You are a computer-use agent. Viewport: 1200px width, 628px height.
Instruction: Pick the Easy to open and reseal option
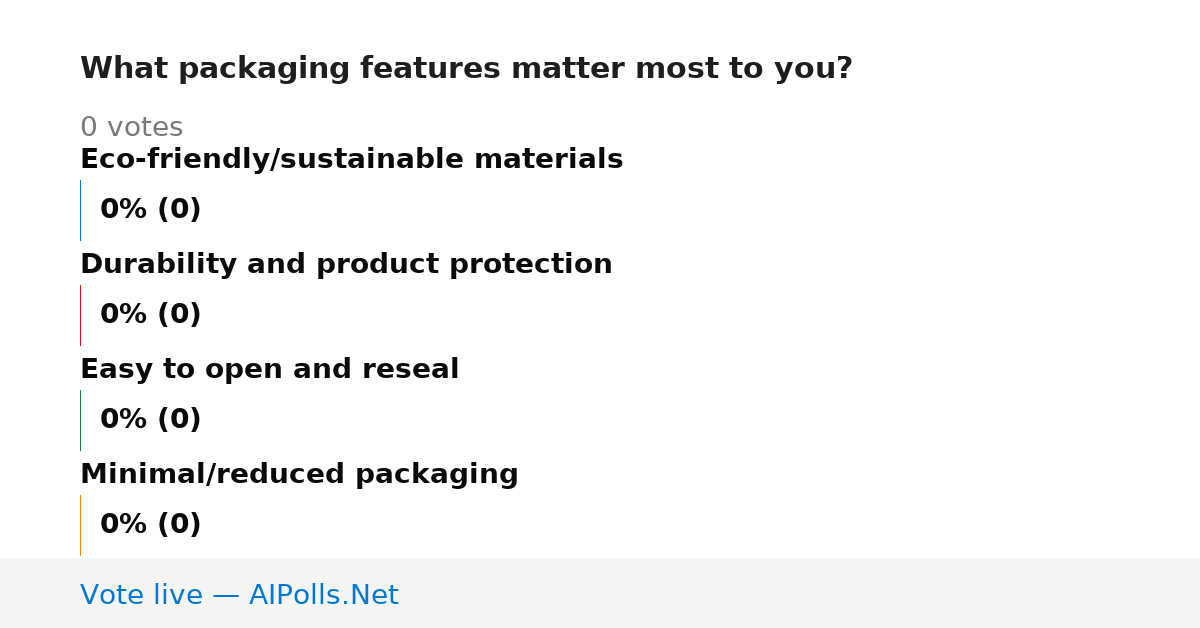269,369
